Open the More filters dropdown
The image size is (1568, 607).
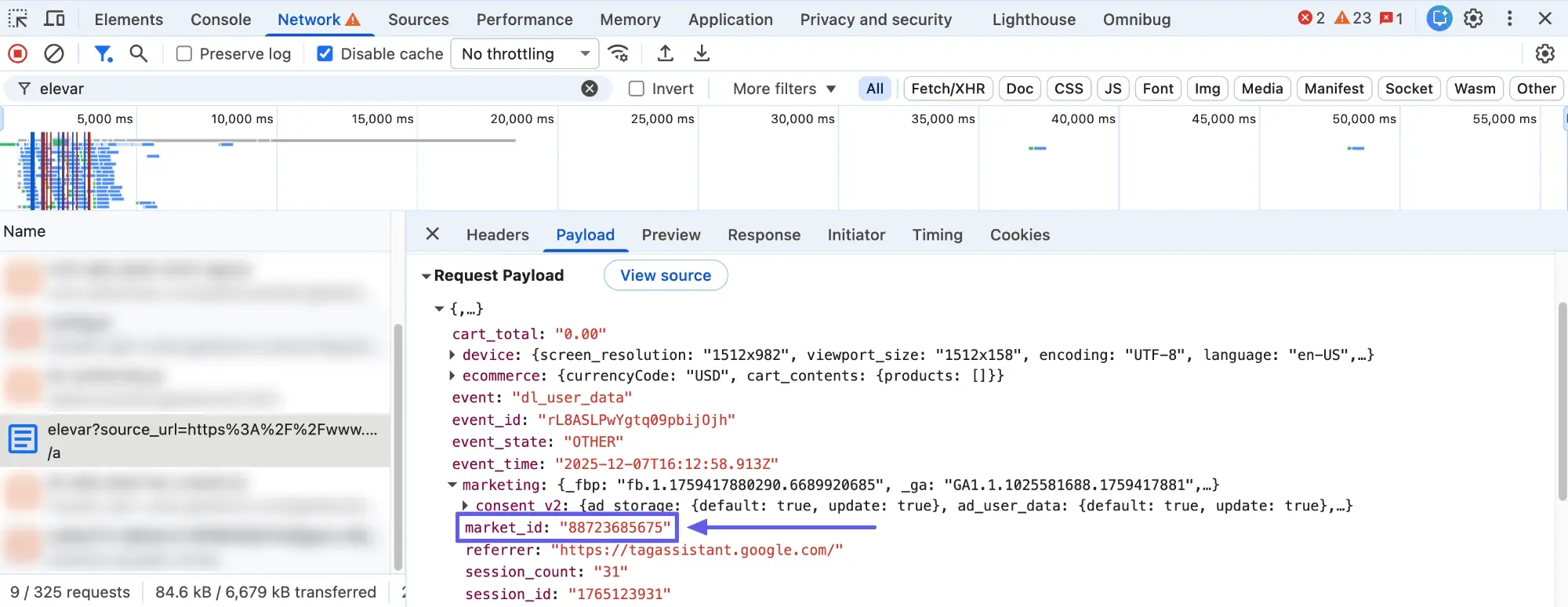[x=784, y=89]
